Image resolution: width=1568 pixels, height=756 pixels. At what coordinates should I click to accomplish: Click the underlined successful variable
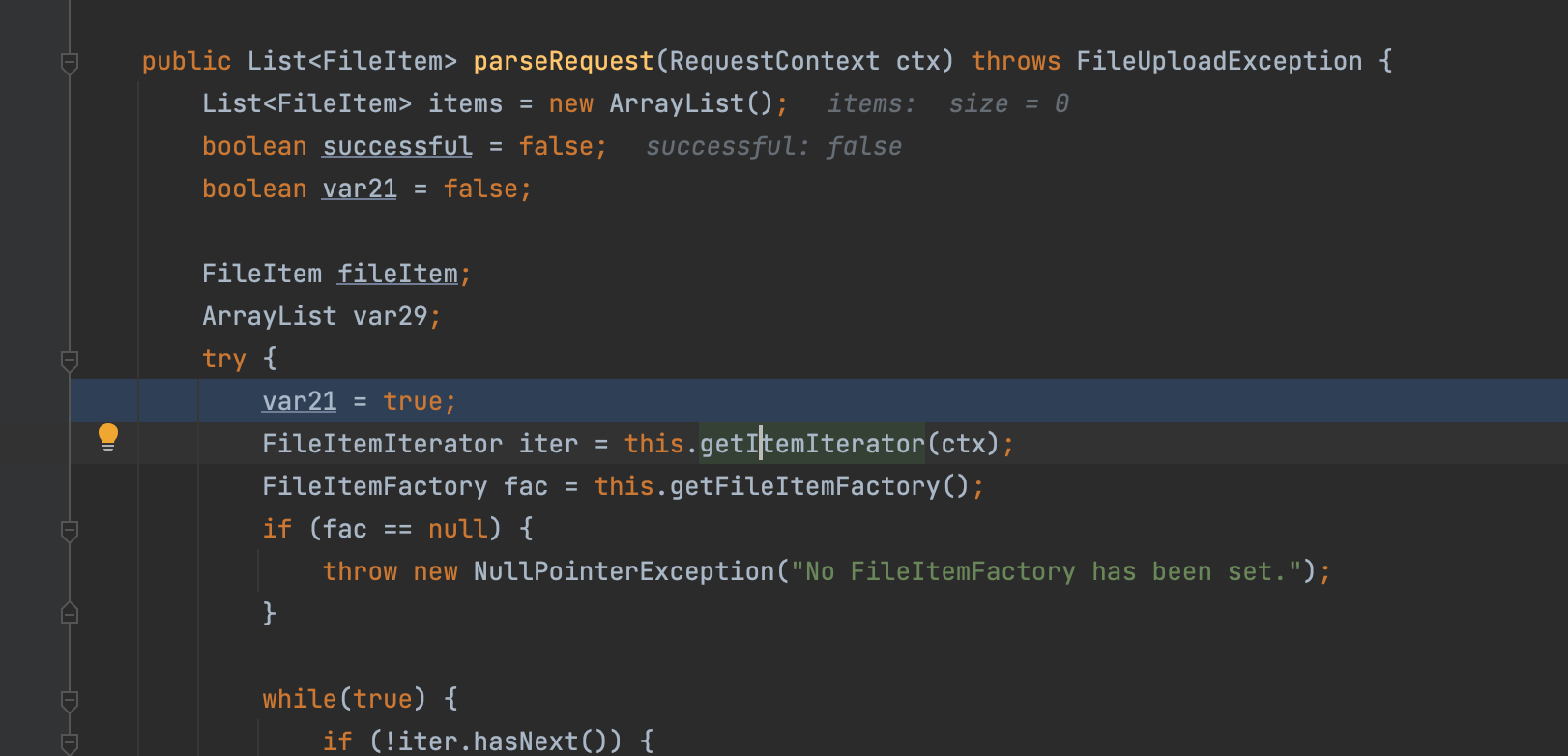(397, 146)
